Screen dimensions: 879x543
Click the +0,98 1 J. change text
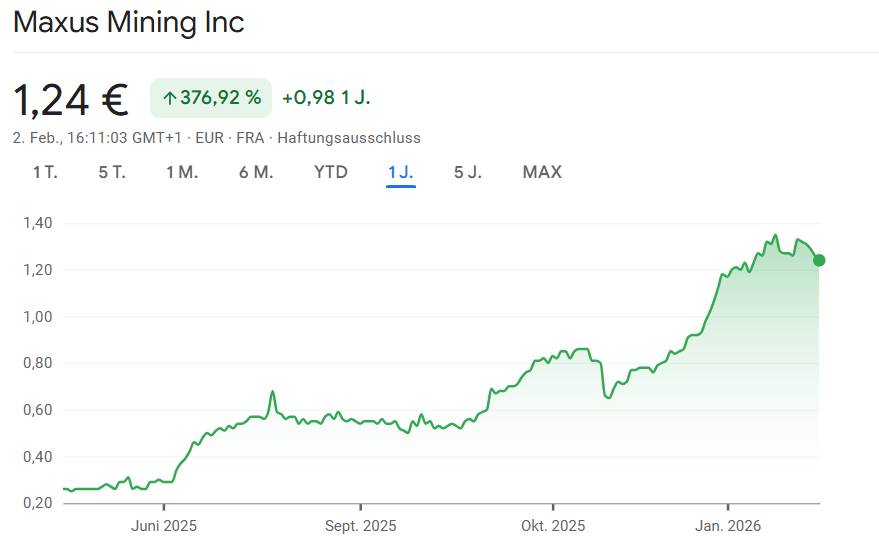pos(327,98)
